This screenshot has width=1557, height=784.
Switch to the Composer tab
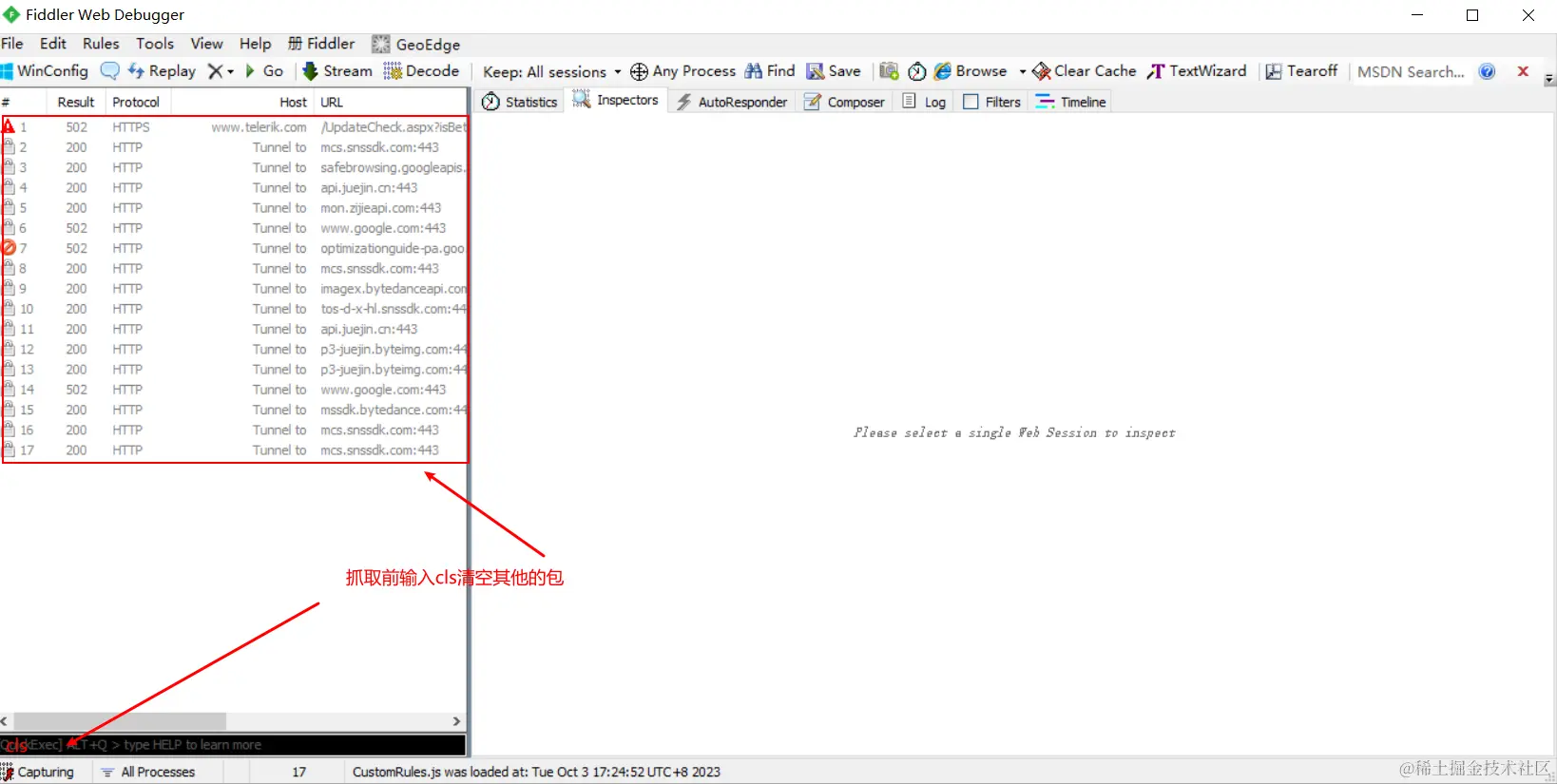click(x=844, y=102)
